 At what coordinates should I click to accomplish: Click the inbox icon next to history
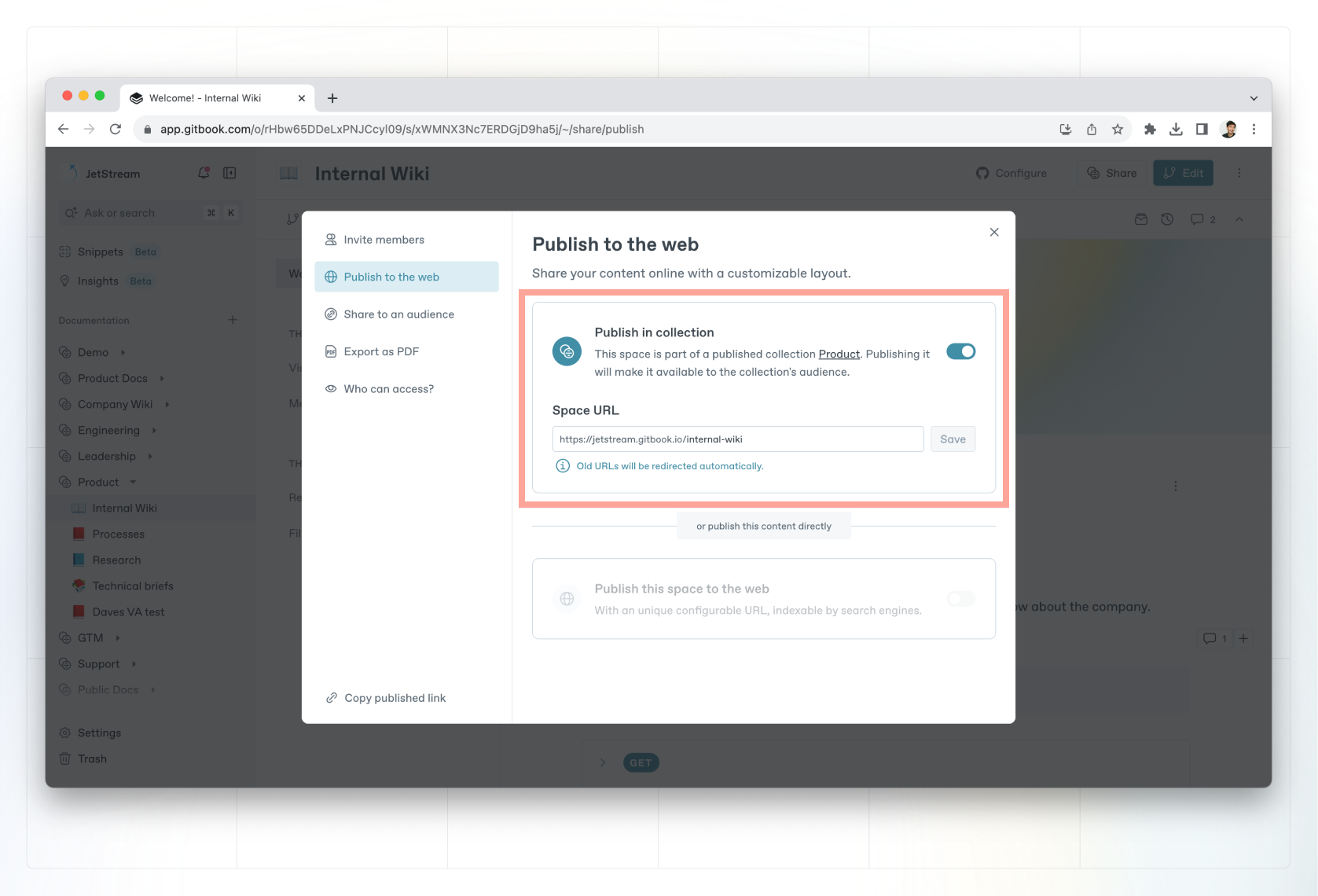1141,219
